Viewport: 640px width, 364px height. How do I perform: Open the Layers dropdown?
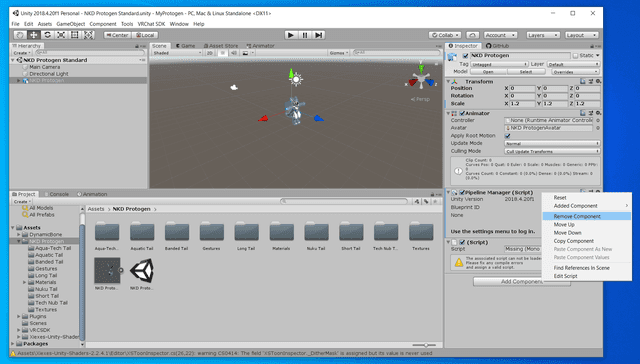coord(543,35)
